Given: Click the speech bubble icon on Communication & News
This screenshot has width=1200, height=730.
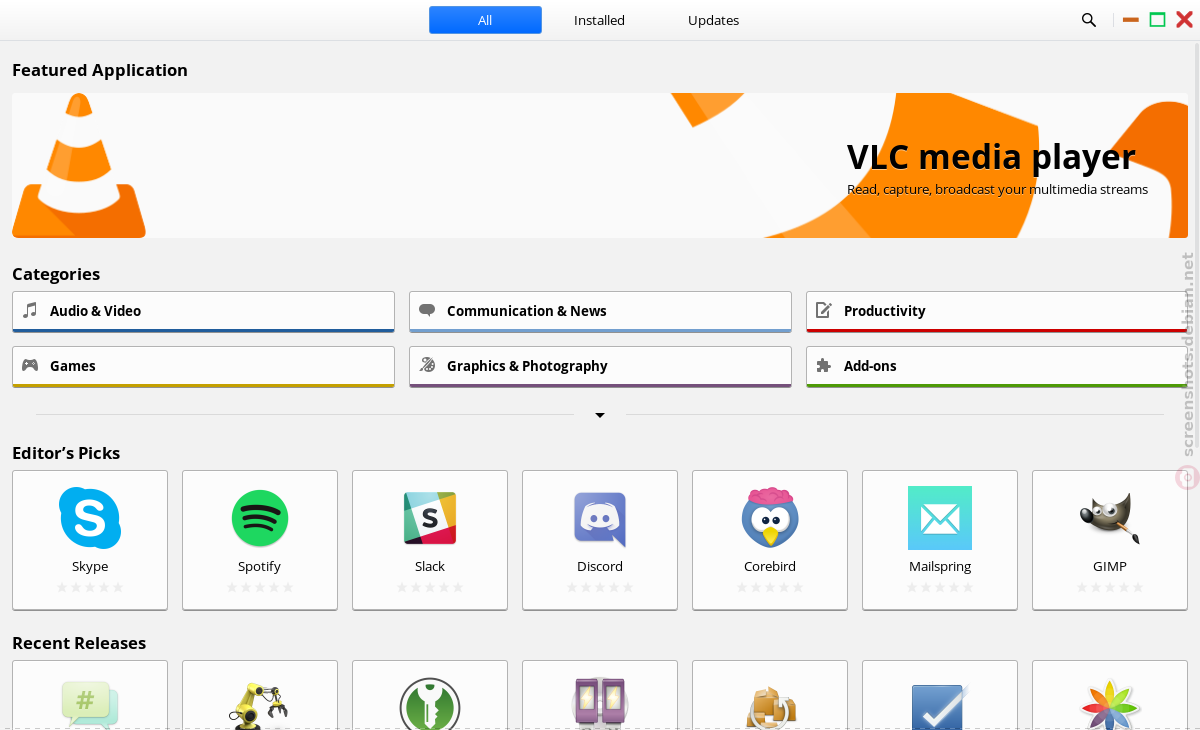Looking at the screenshot, I should pos(427,310).
